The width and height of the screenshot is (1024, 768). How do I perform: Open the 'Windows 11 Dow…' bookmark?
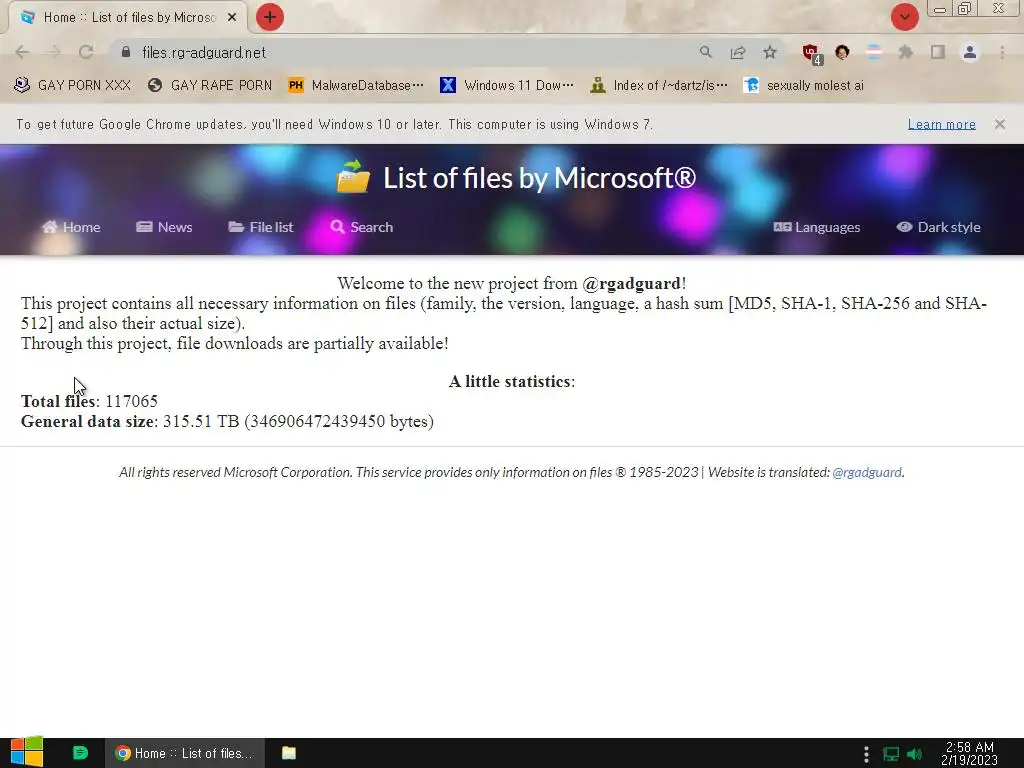[x=507, y=86]
